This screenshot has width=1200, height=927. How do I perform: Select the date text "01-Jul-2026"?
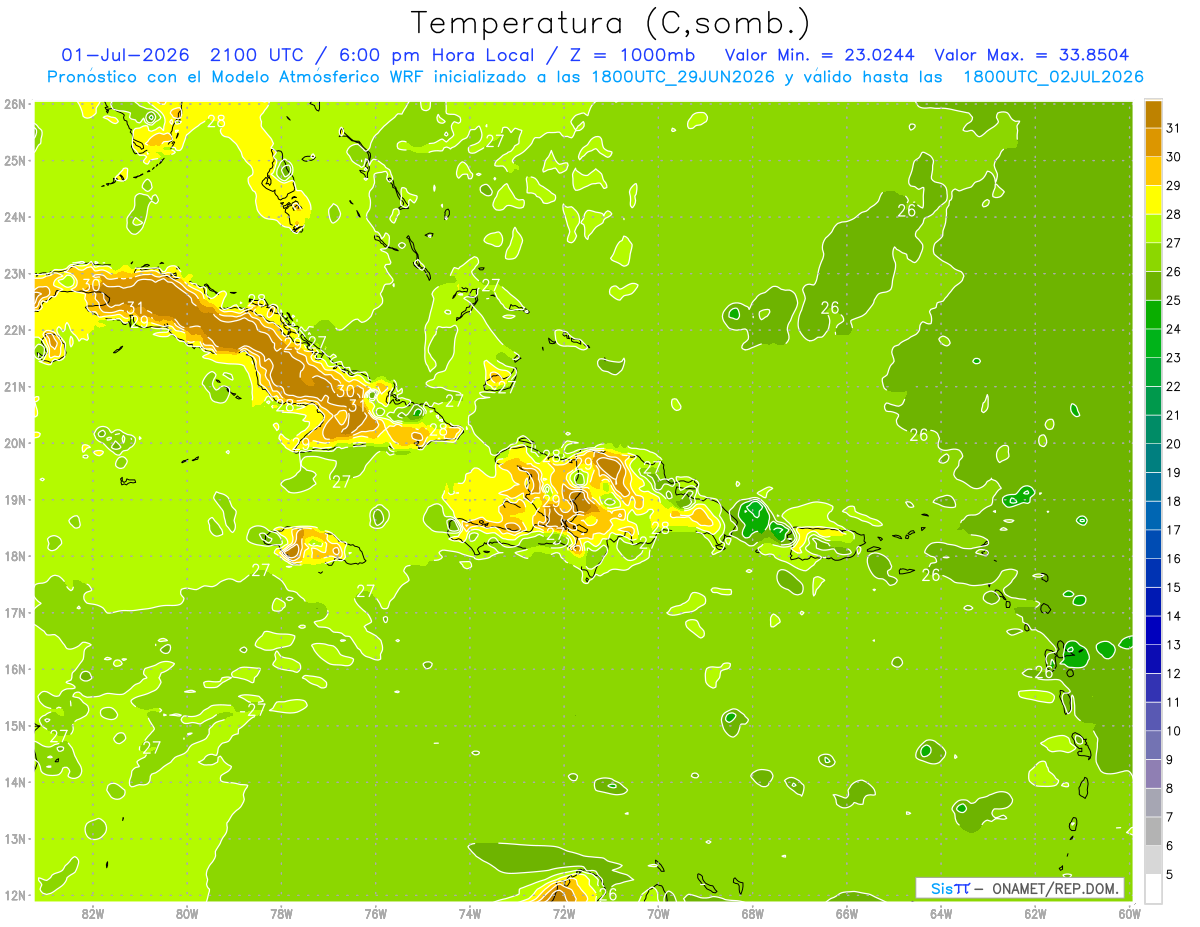[123, 55]
